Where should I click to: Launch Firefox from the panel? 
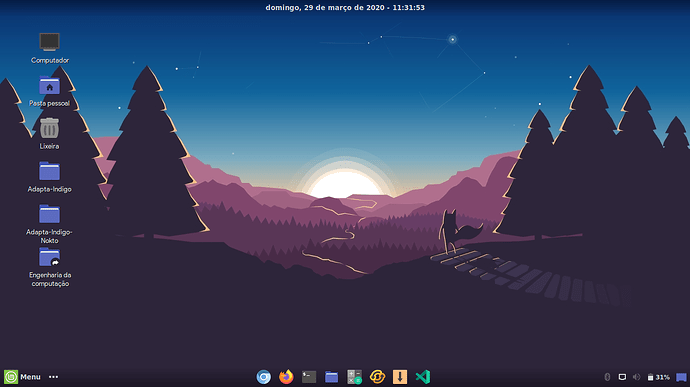(x=286, y=377)
